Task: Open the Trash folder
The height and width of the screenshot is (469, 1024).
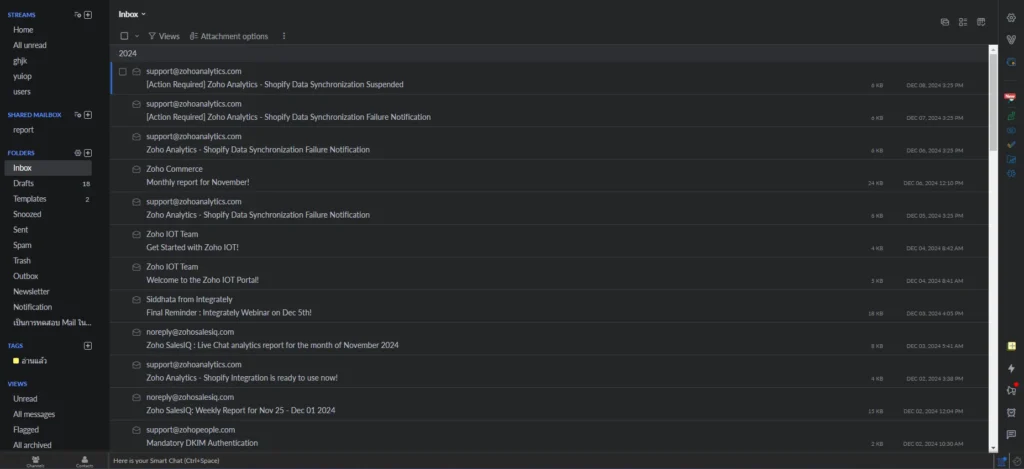Action: pos(48,261)
